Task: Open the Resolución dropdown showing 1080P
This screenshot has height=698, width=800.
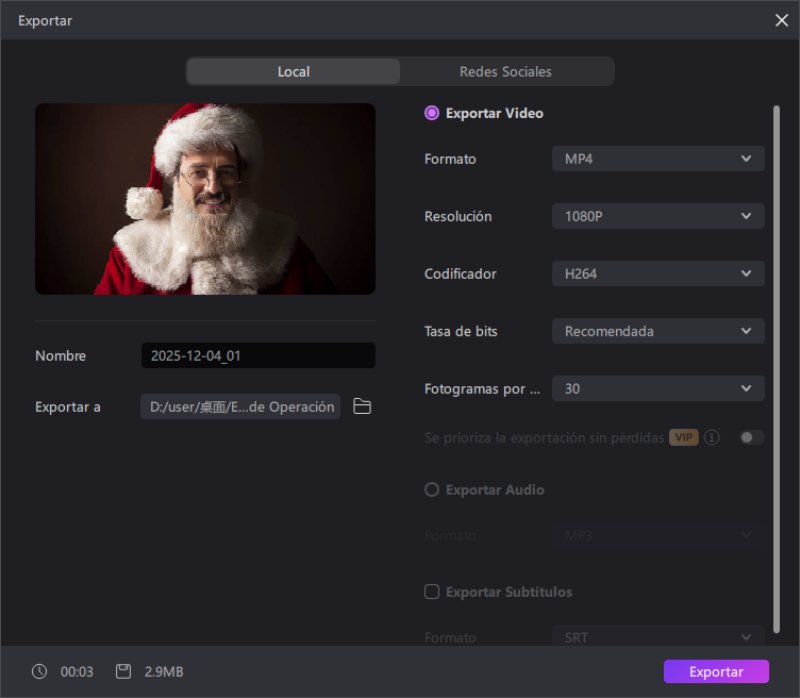Action: [658, 216]
